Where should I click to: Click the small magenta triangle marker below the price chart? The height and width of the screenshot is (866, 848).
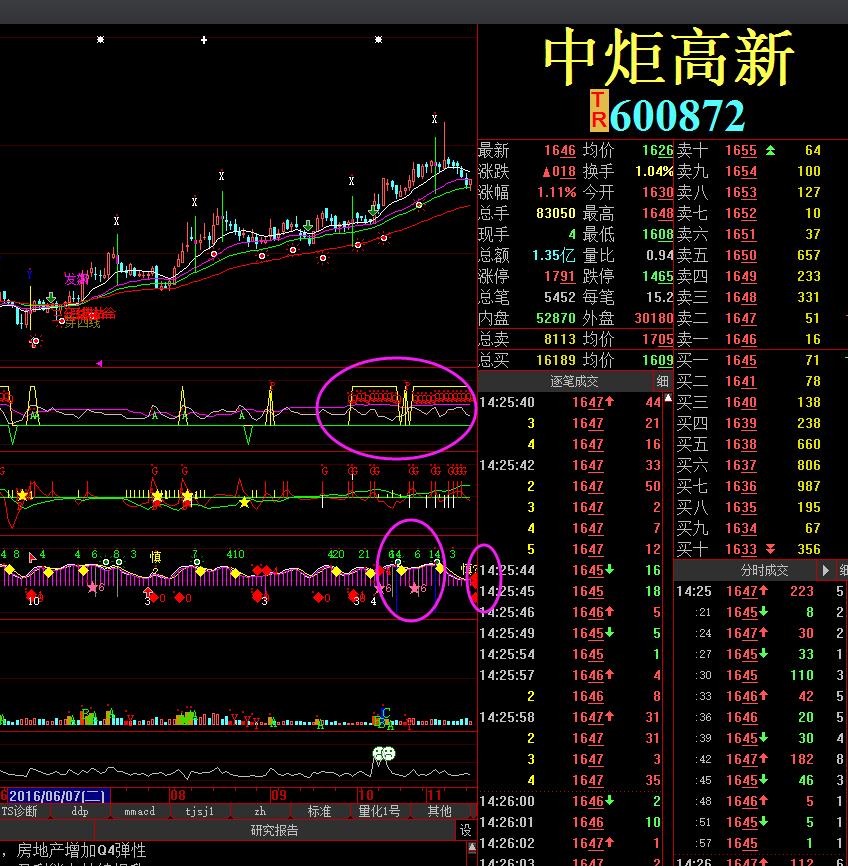coord(99,363)
